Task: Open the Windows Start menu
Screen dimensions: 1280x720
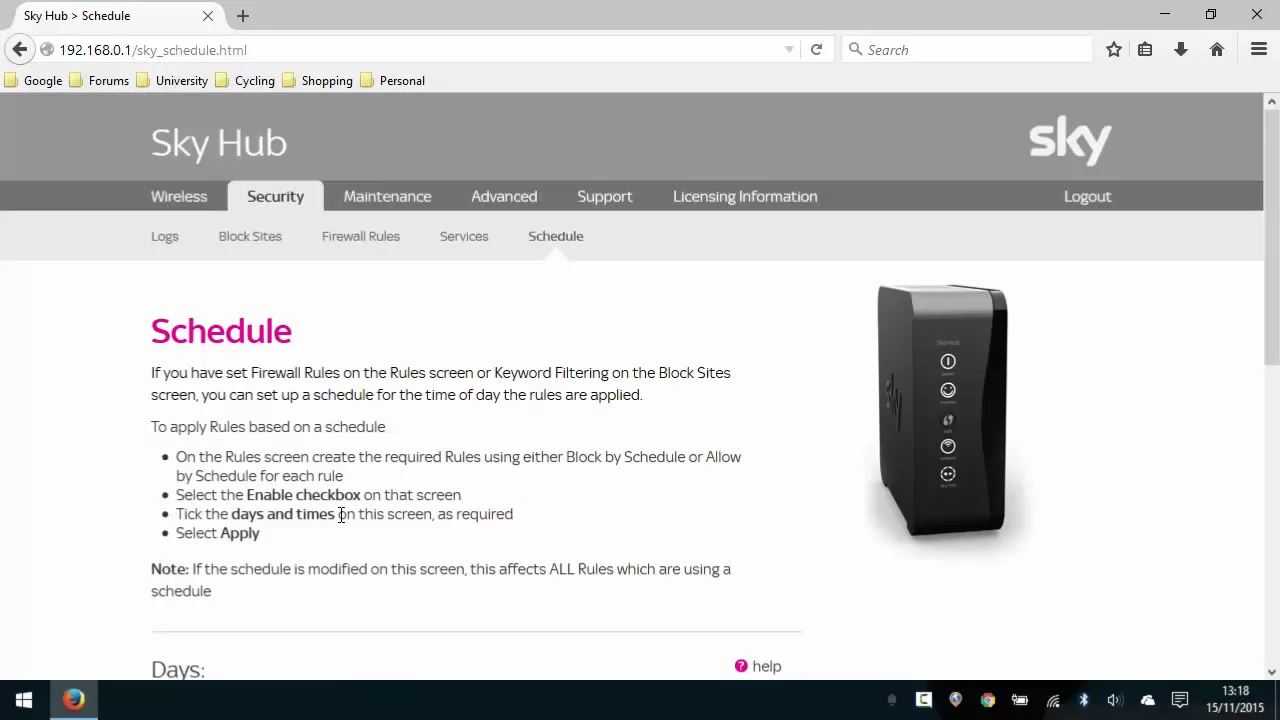Action: (24, 700)
